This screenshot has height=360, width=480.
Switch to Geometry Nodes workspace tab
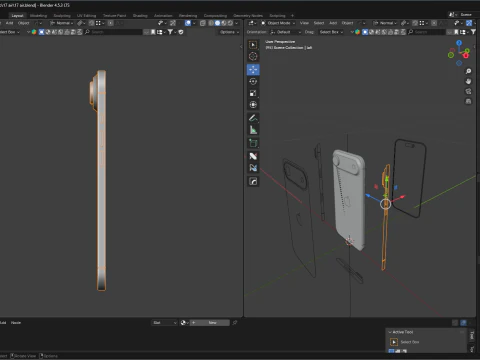248,16
